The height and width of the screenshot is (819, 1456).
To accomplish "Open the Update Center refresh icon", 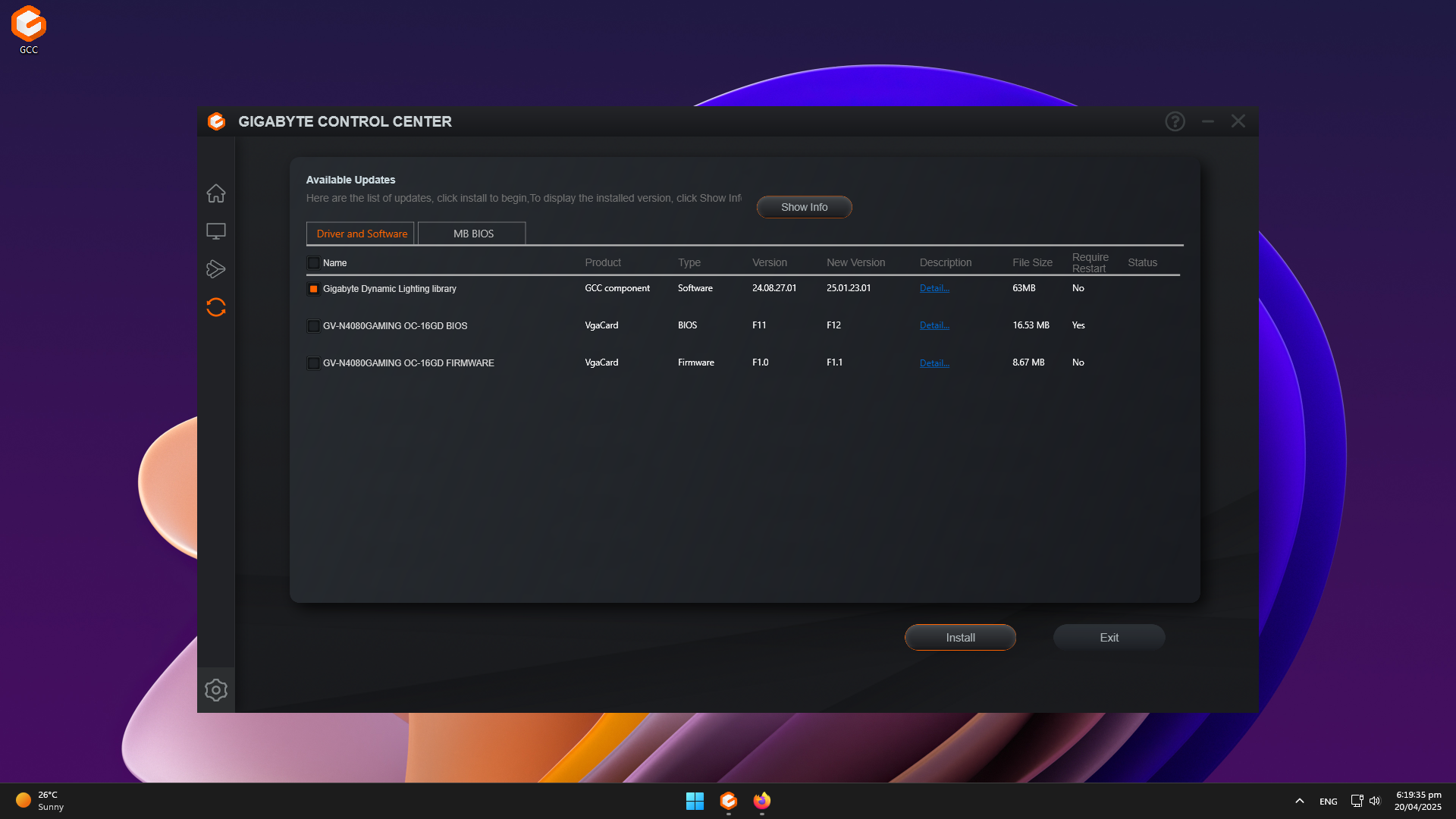I will 216,307.
